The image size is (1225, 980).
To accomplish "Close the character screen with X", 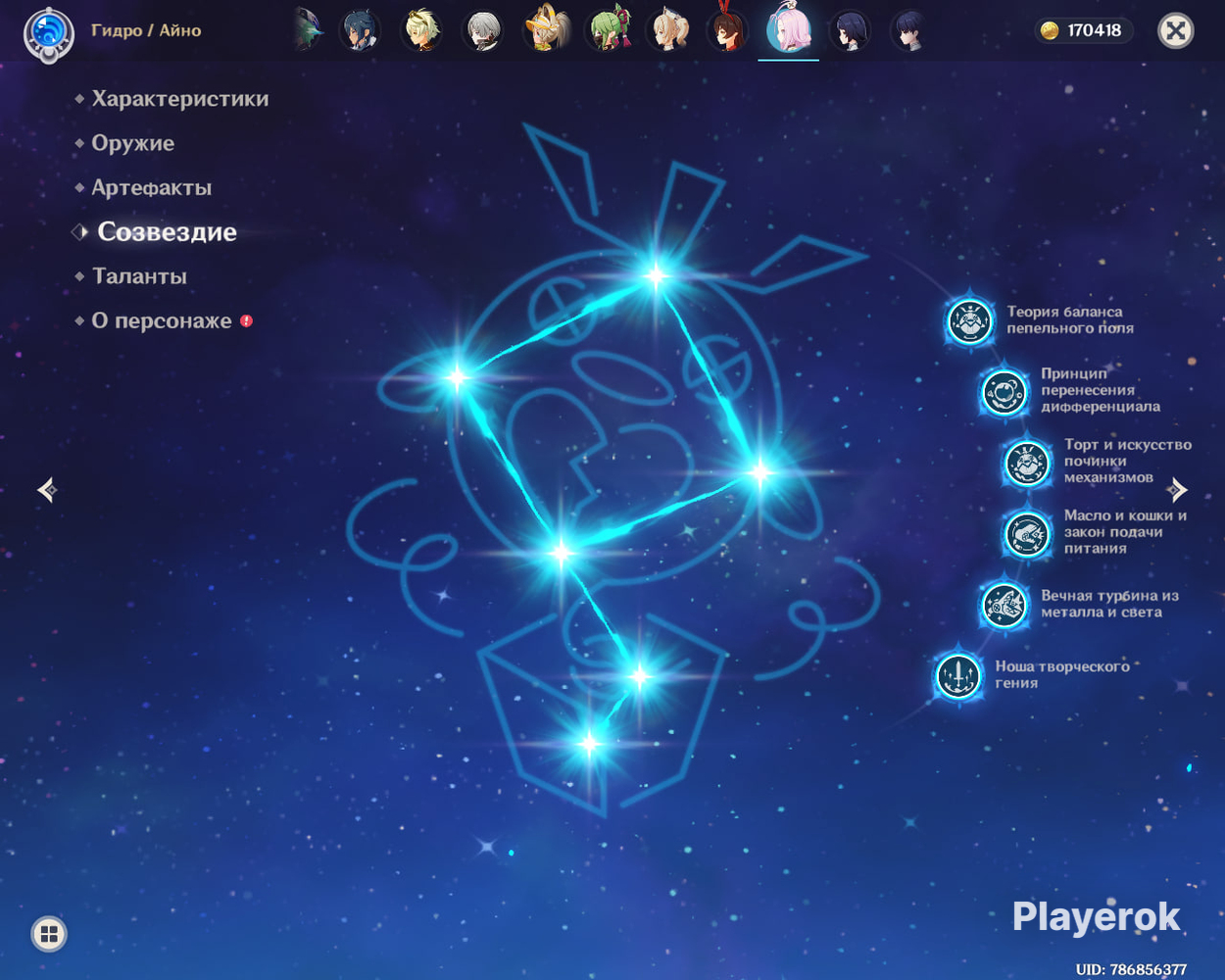I will click(x=1175, y=31).
